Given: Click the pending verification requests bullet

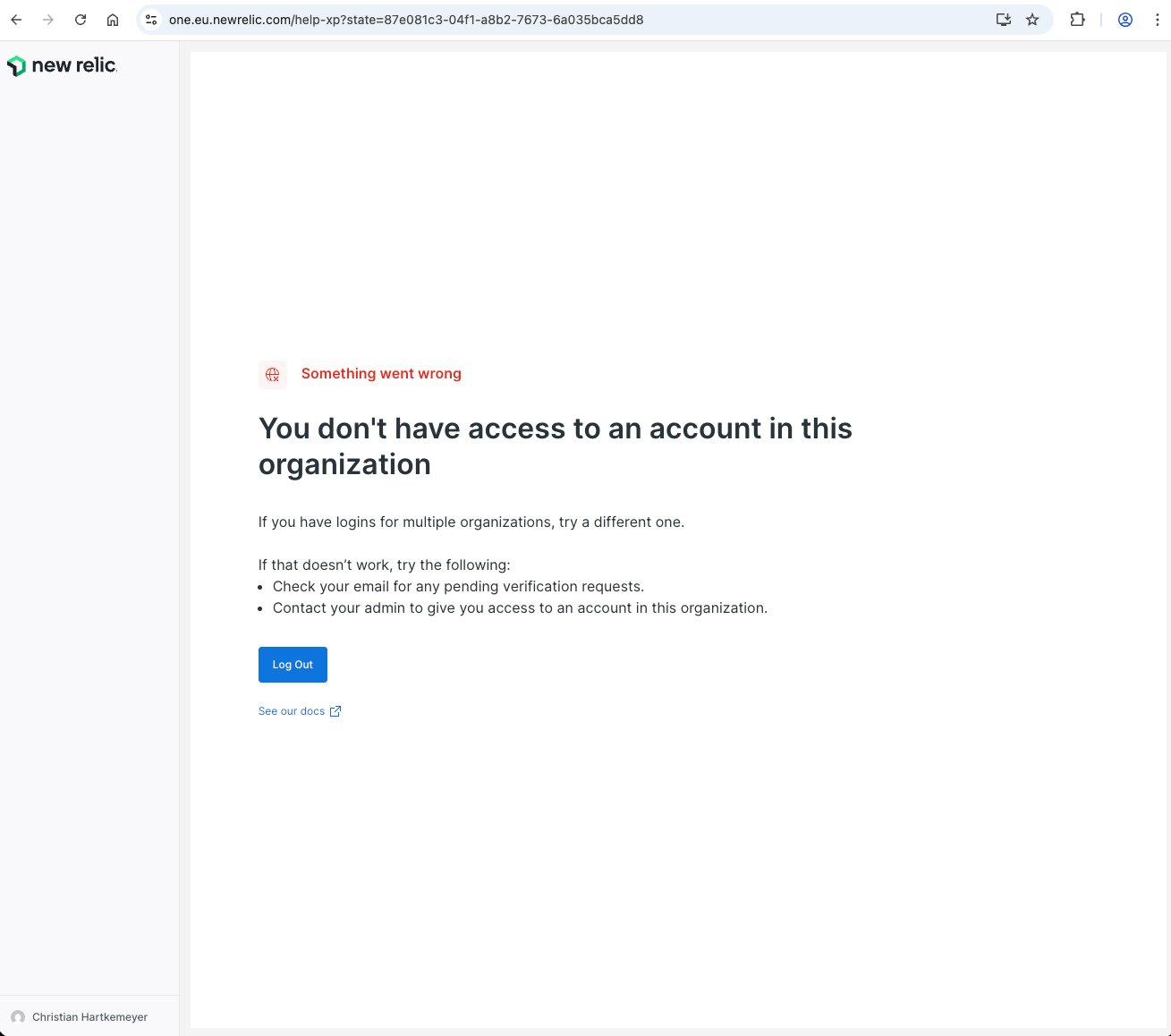Looking at the screenshot, I should pyautogui.click(x=458, y=587).
